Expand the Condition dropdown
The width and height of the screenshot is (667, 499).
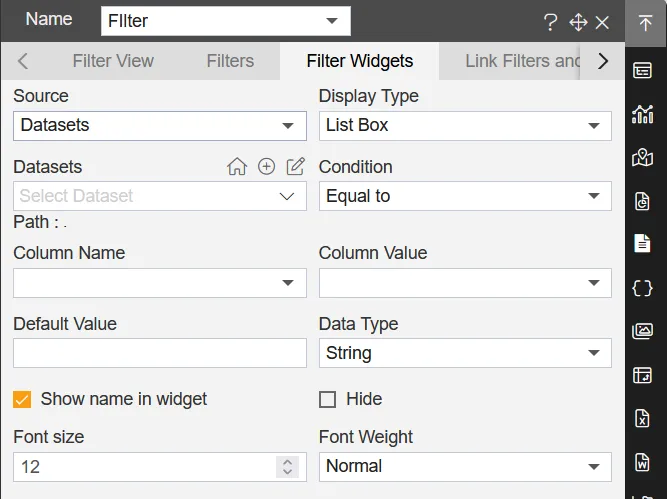point(465,196)
